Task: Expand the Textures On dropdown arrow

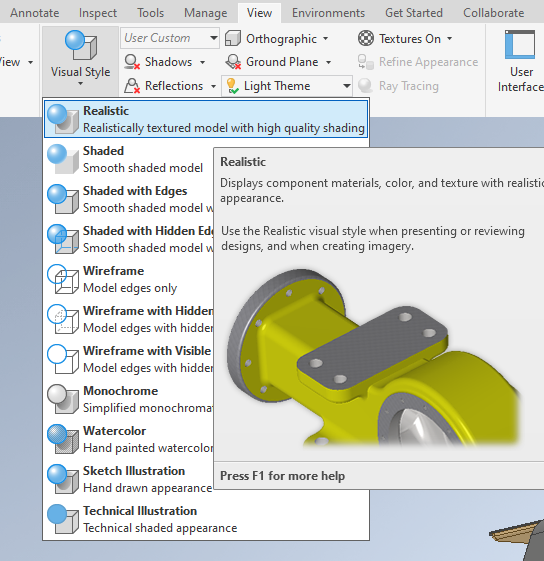Action: tap(450, 38)
